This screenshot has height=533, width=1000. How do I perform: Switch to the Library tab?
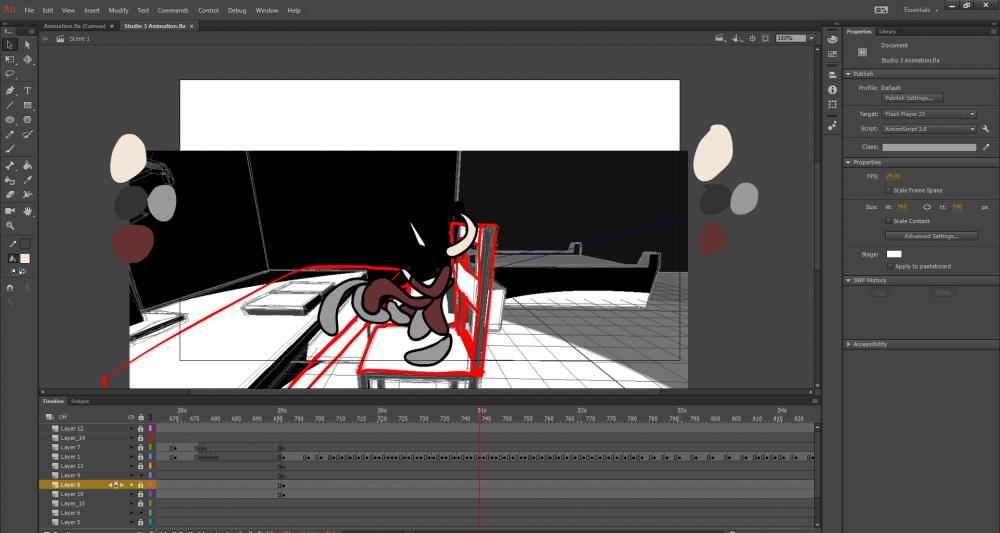pos(887,31)
